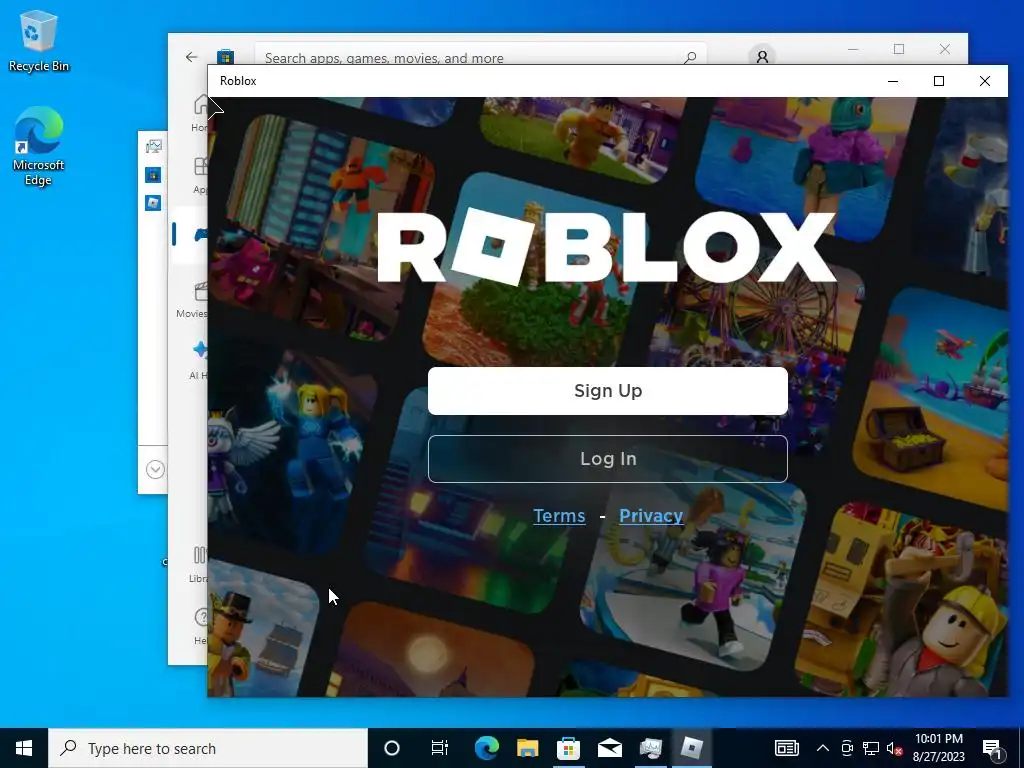This screenshot has width=1024, height=768.
Task: Select Gaming controller in Store sidebar
Action: pos(200,234)
